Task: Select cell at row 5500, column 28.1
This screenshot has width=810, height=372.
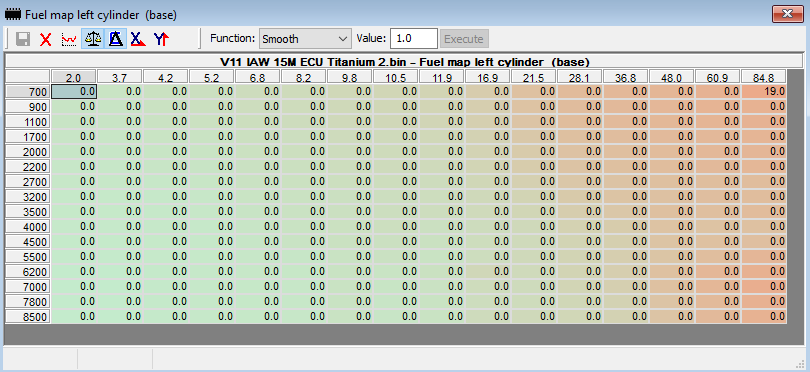Action: 580,256
